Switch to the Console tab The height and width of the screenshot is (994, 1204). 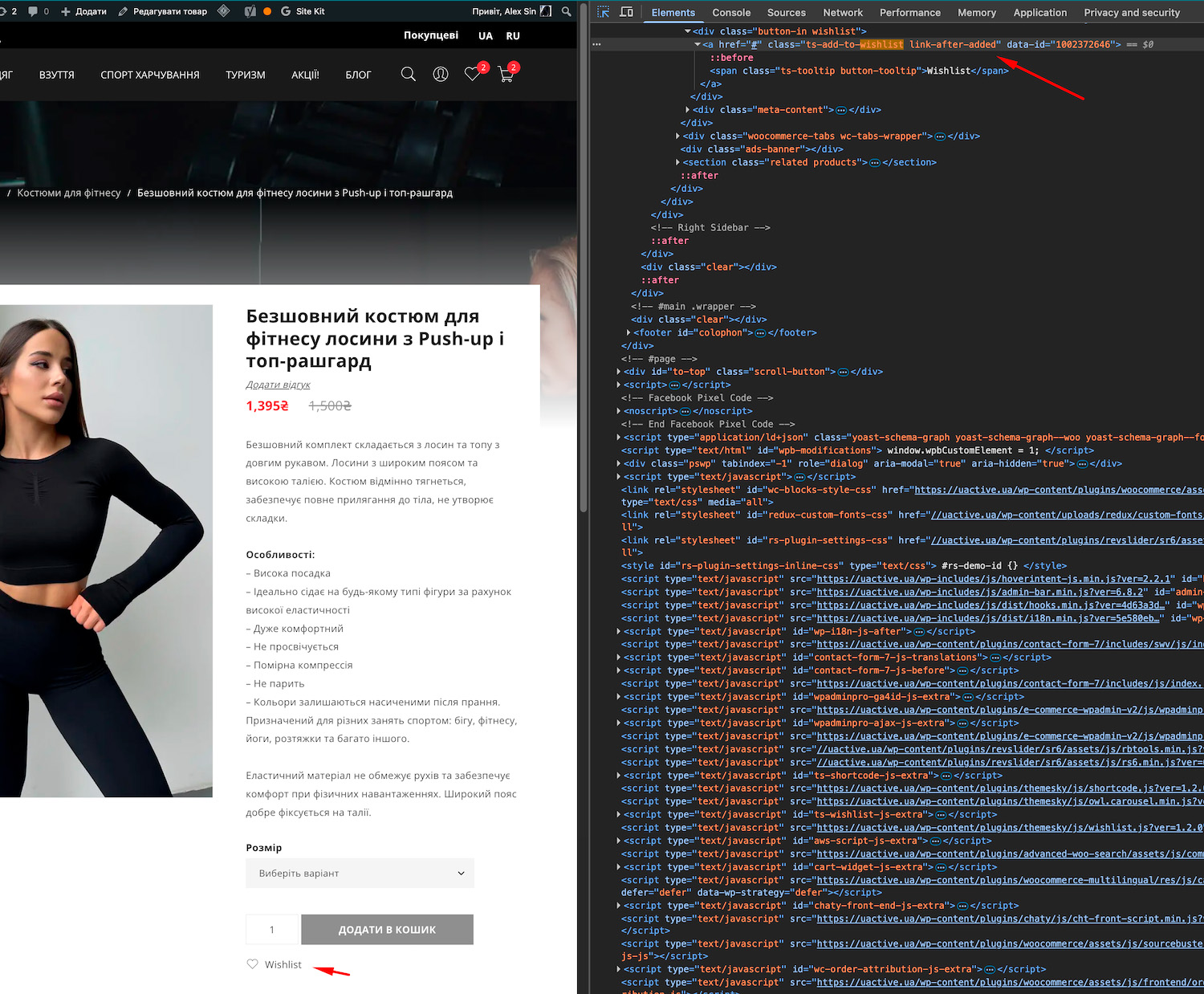pos(731,13)
